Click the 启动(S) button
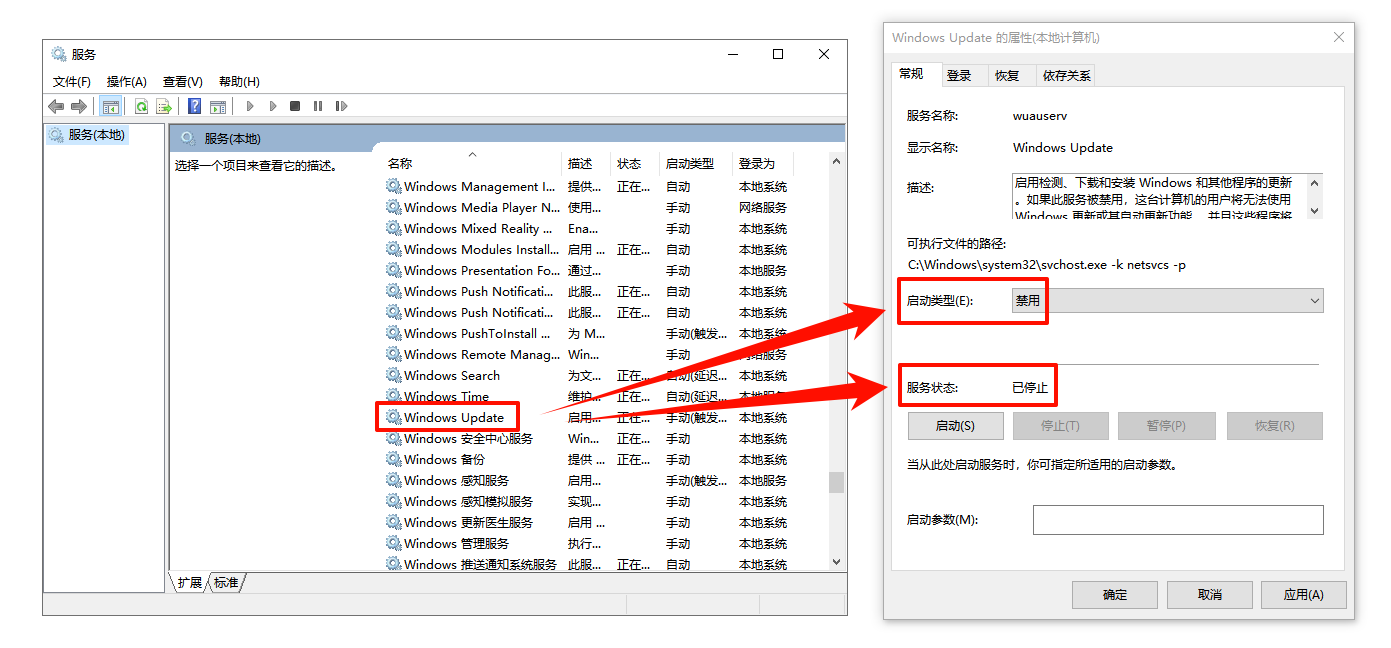Screen dimensions: 1391x648 tap(955, 426)
